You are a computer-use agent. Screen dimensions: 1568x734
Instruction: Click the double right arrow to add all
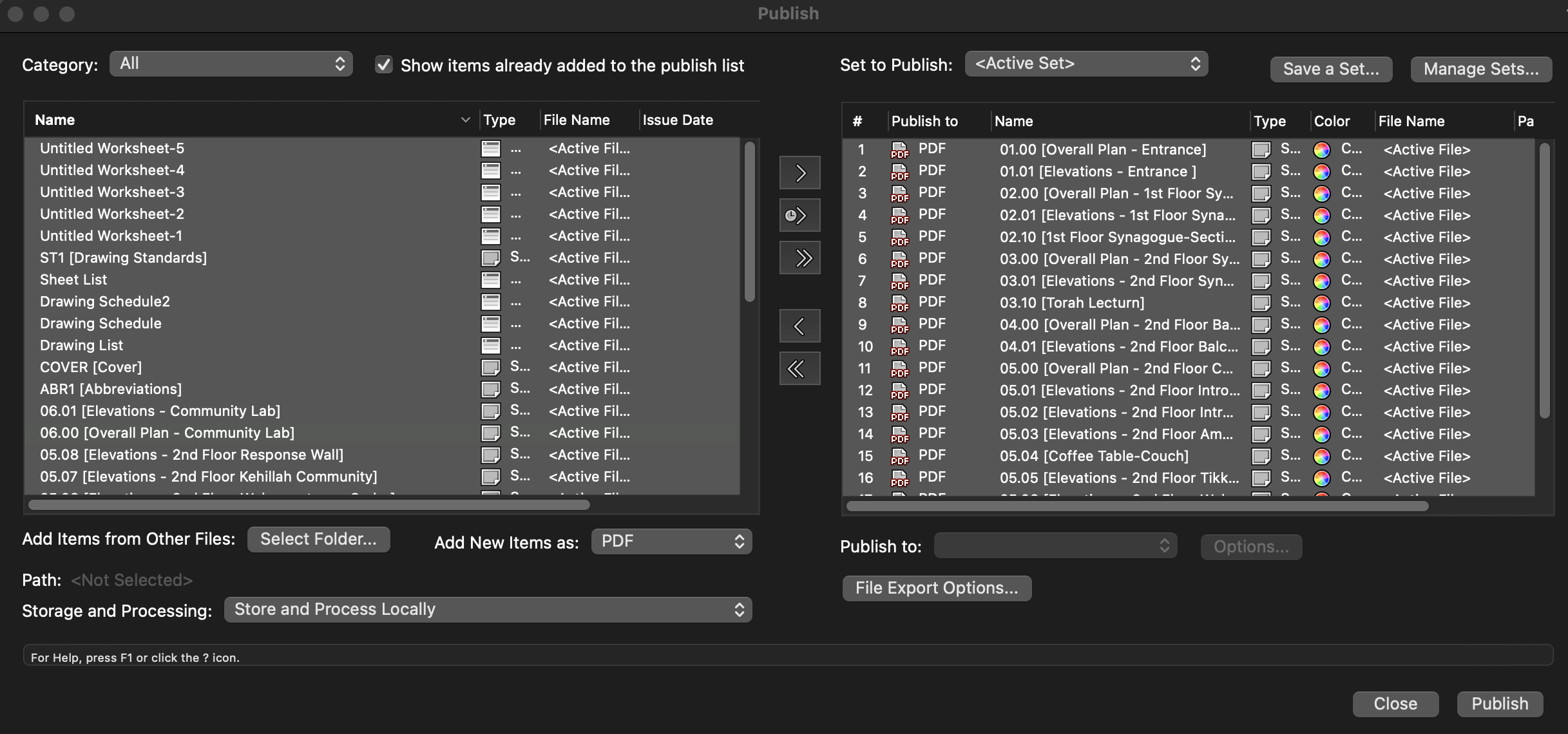[x=799, y=258]
